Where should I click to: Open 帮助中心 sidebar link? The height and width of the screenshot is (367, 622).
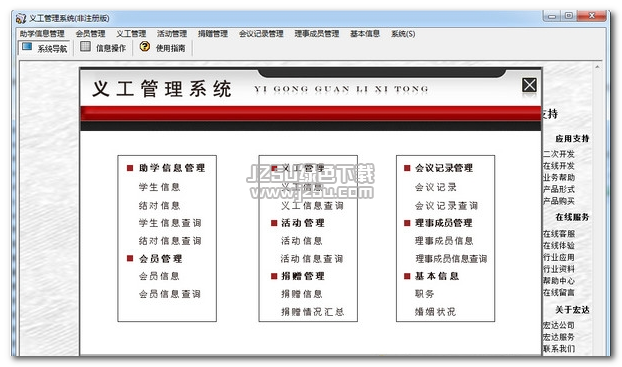point(559,281)
